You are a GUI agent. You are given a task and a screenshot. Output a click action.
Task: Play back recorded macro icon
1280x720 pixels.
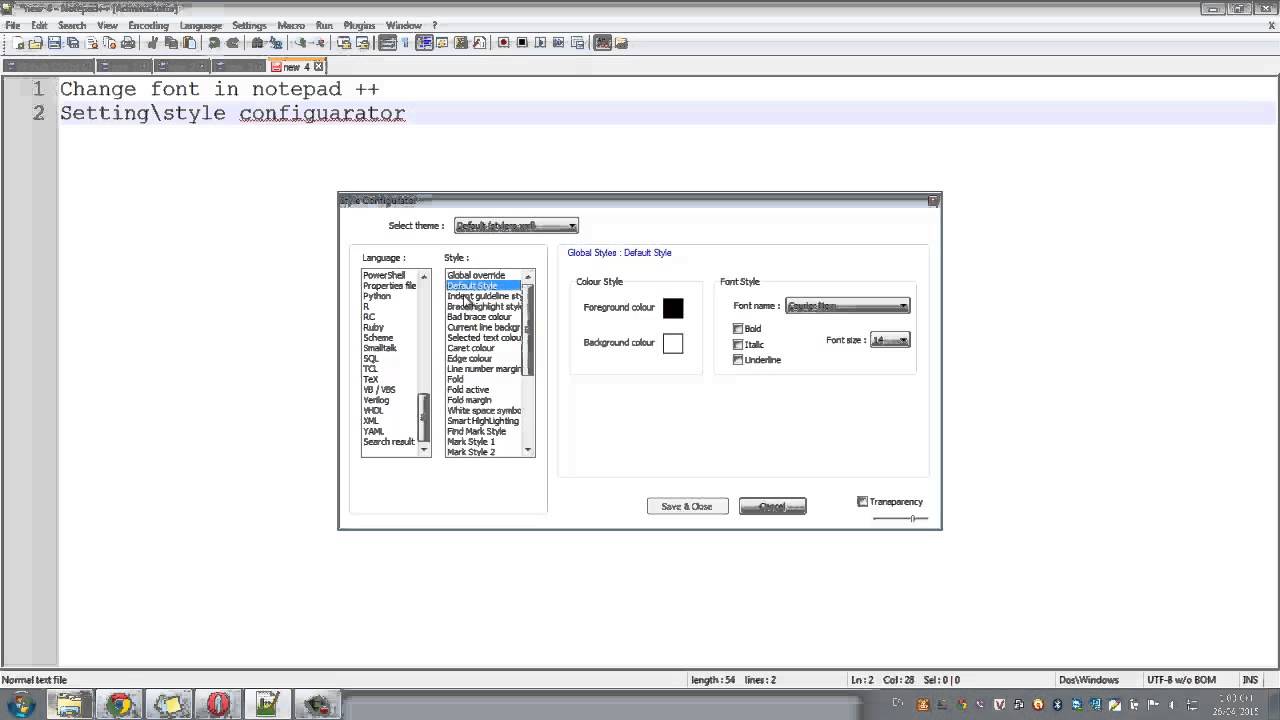540,43
